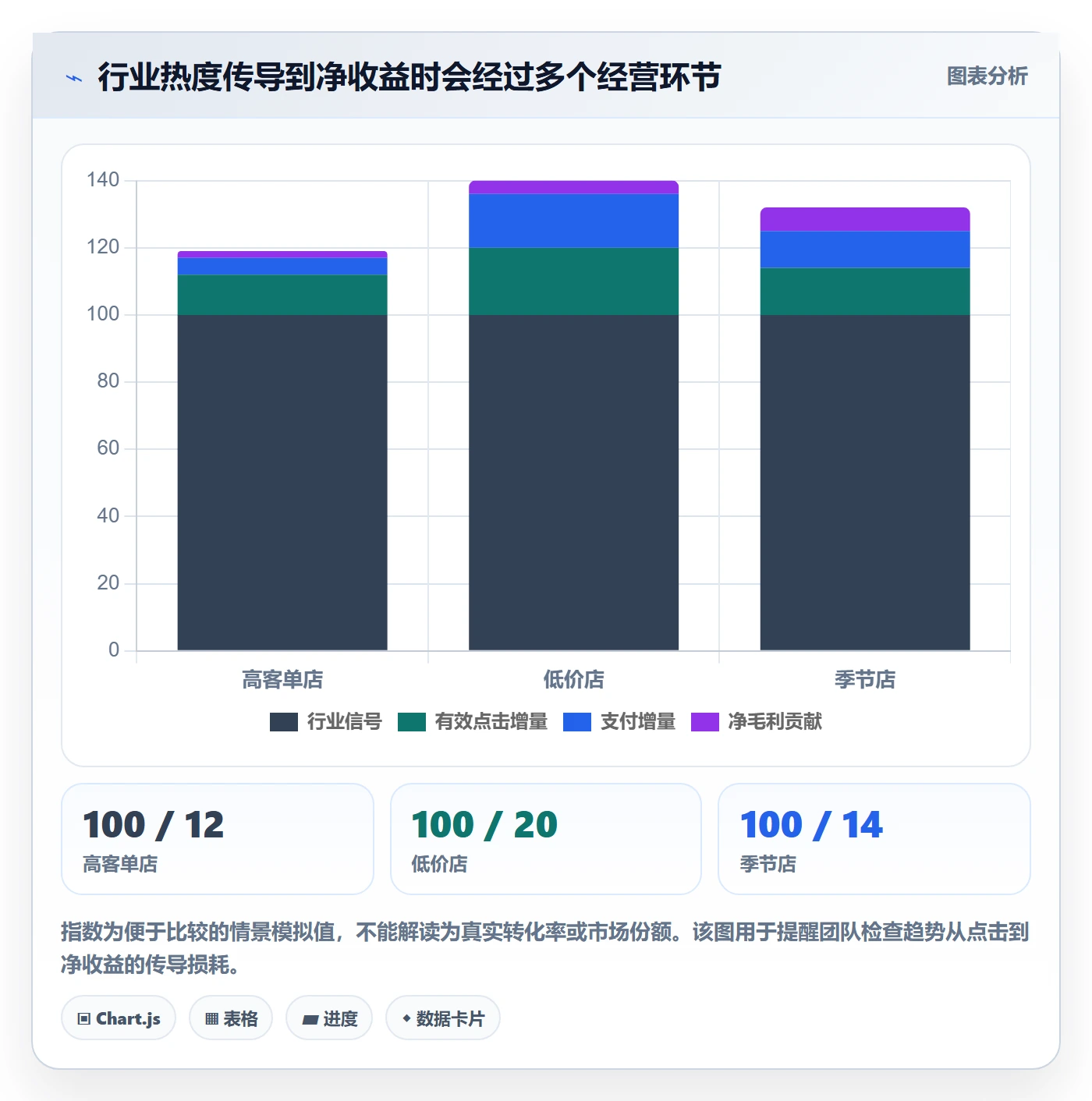Image resolution: width=1092 pixels, height=1101 pixels.
Task: Click the 净毛利贡献 legend label text
Action: pyautogui.click(x=775, y=722)
